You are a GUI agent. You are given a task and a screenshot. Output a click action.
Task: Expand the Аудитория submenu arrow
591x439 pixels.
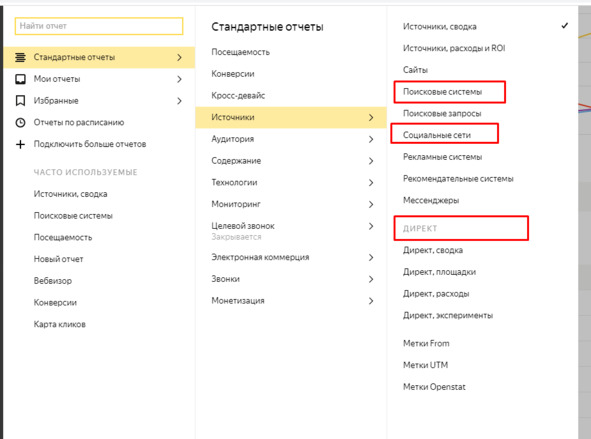(x=371, y=139)
